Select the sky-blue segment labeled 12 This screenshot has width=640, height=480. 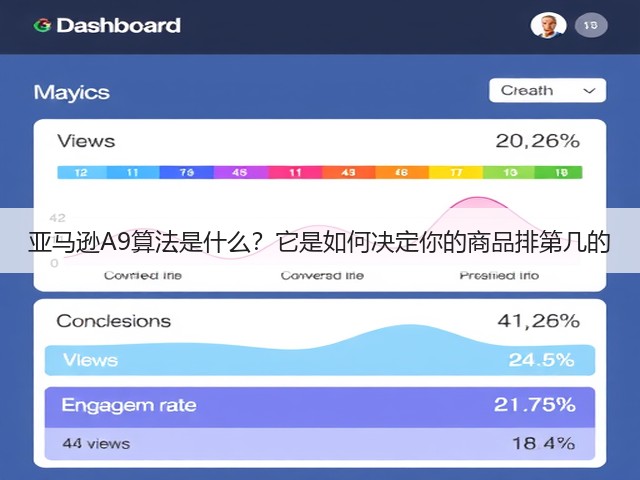point(82,172)
